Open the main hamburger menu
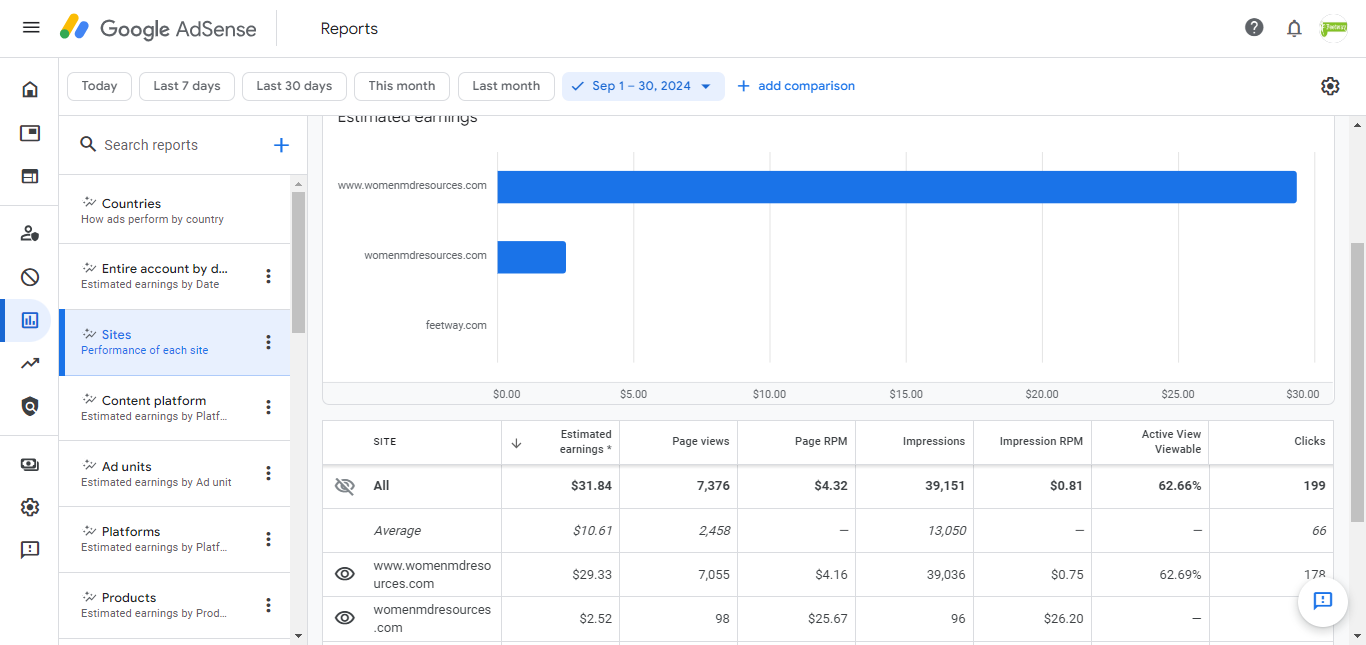1366x645 pixels. 31,28
